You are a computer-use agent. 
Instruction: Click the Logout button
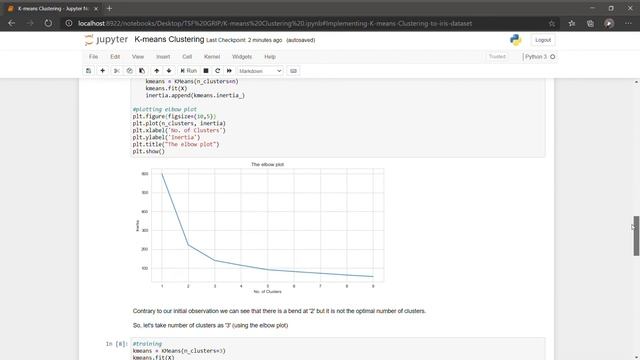coord(543,40)
